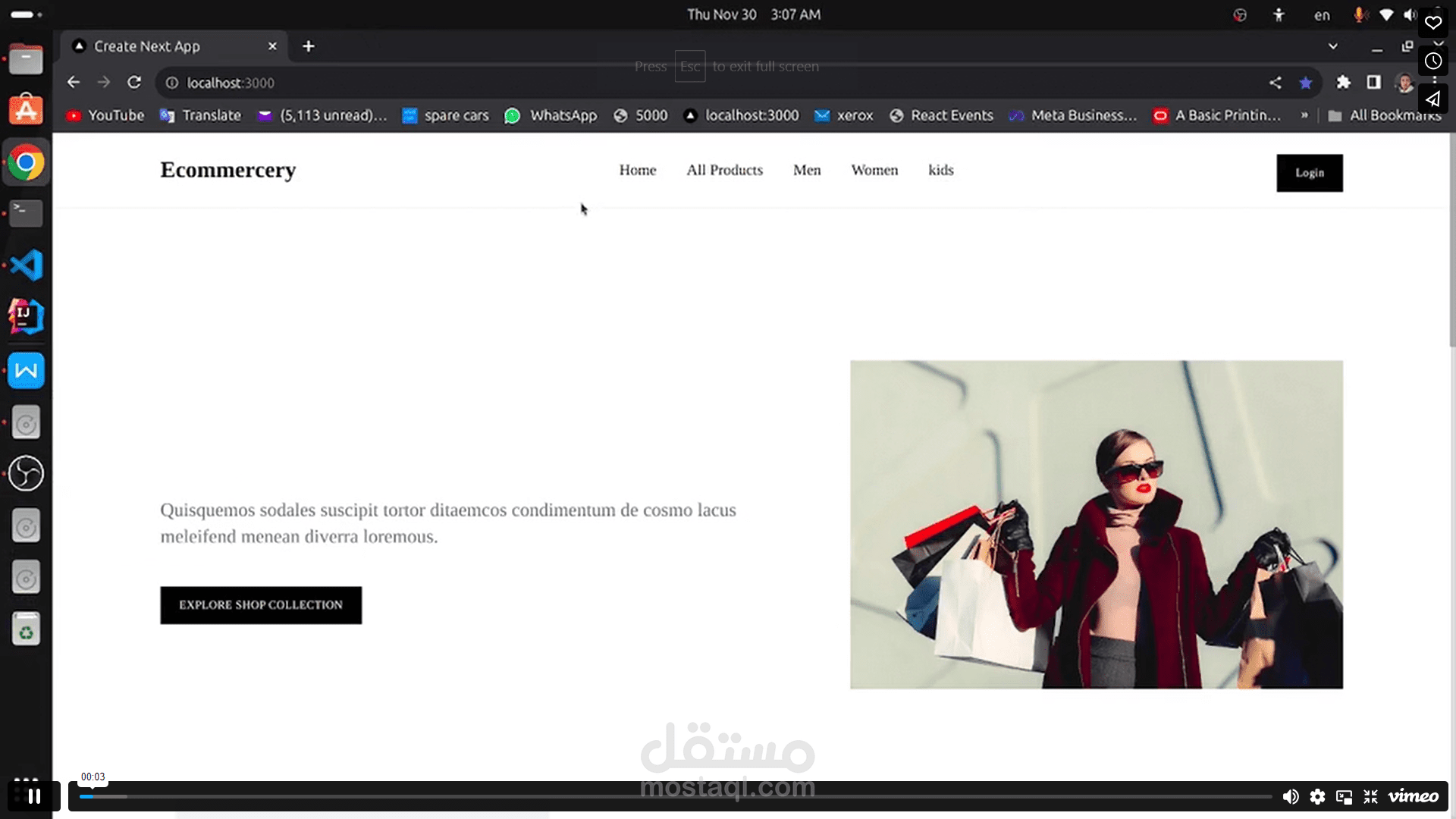Open the localhost:3000 bookmark
The height and width of the screenshot is (819, 1456).
741,115
